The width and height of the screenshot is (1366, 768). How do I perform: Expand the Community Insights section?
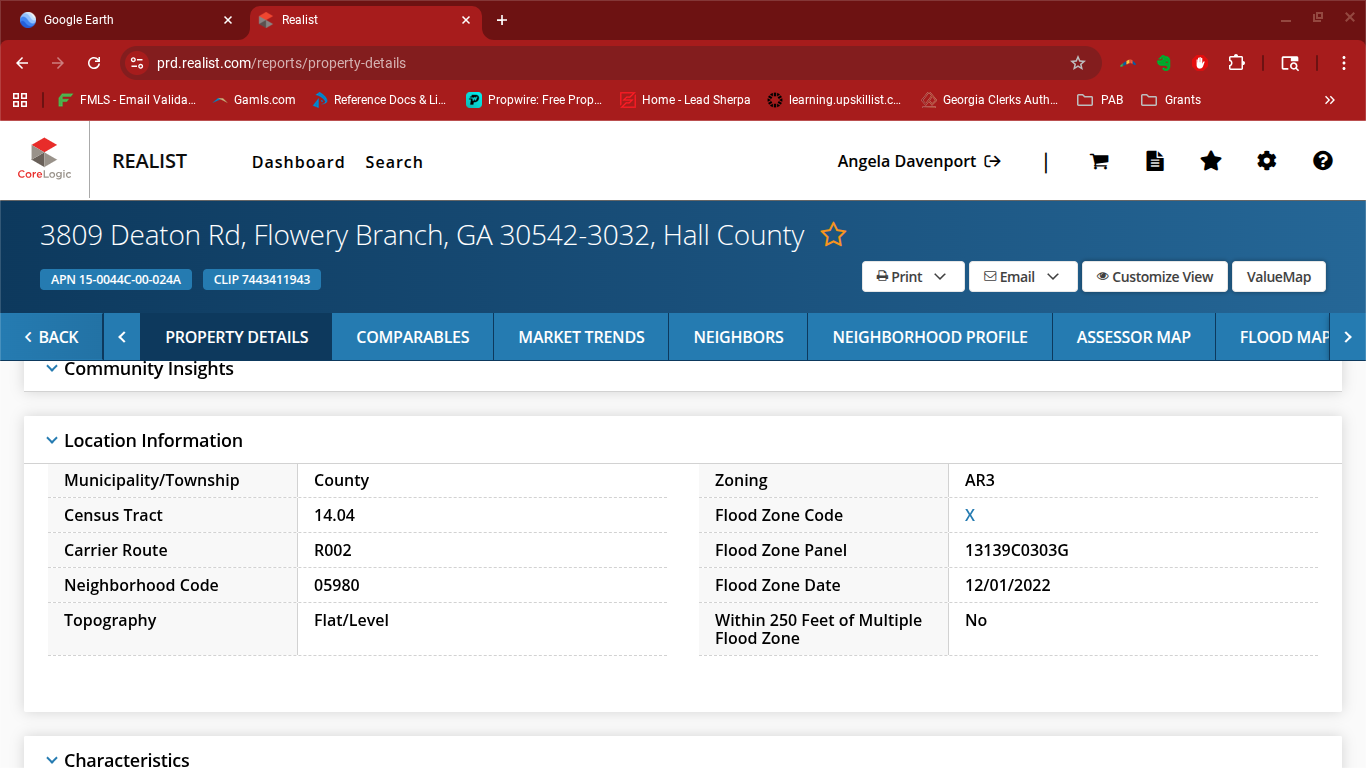(x=52, y=369)
